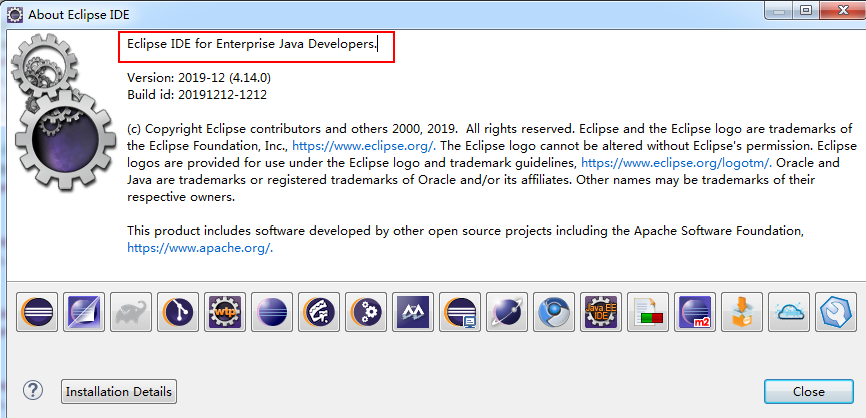
Task: Minimize the About Eclipse IDE window
Action: [x=780, y=10]
